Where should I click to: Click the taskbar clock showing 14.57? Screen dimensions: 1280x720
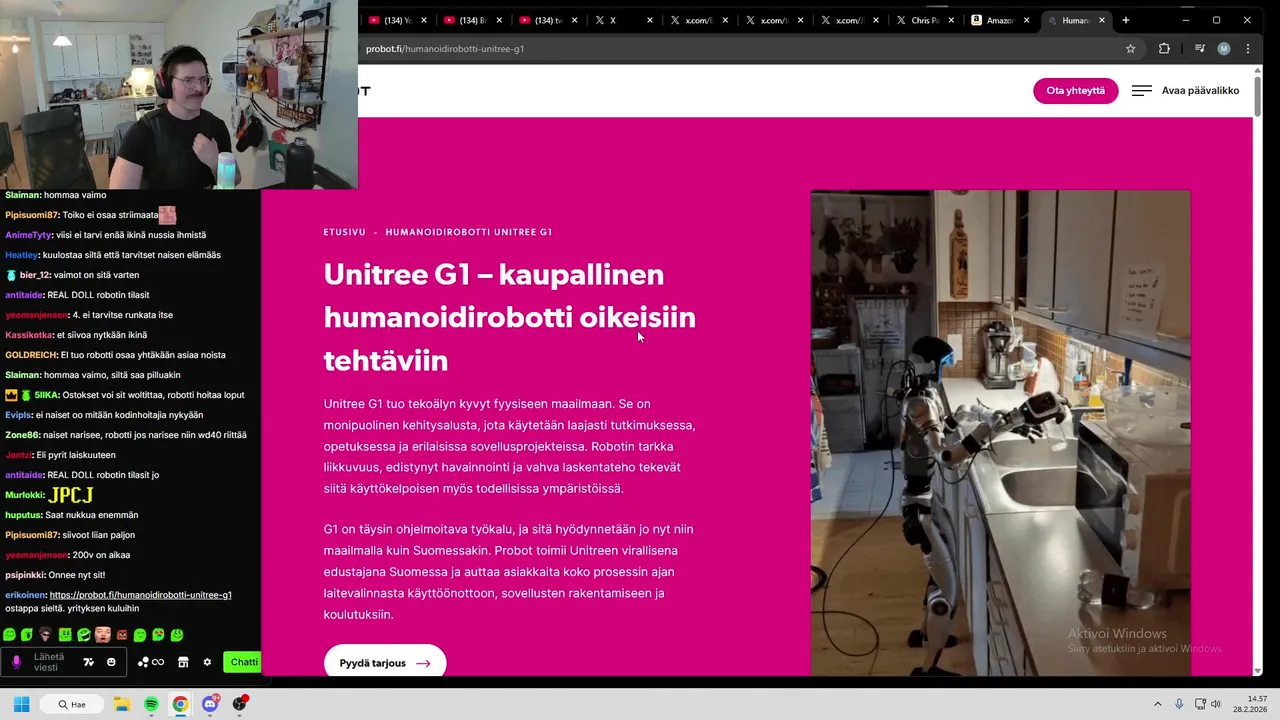1251,704
